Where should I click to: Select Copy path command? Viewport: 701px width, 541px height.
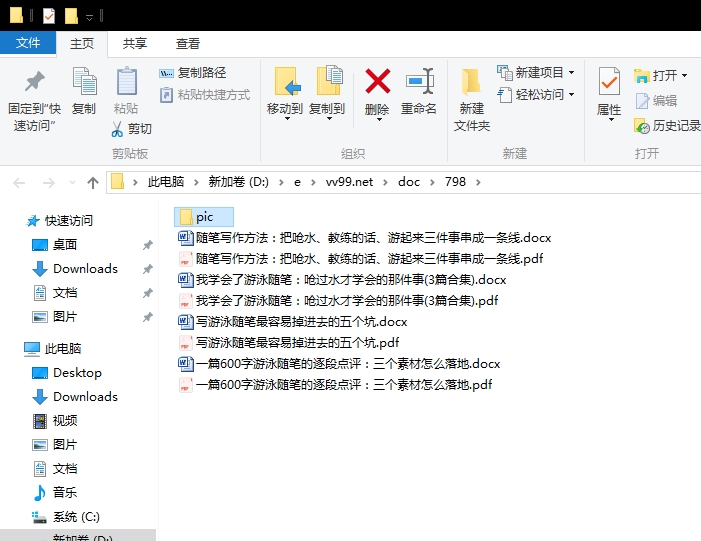pyautogui.click(x=193, y=73)
